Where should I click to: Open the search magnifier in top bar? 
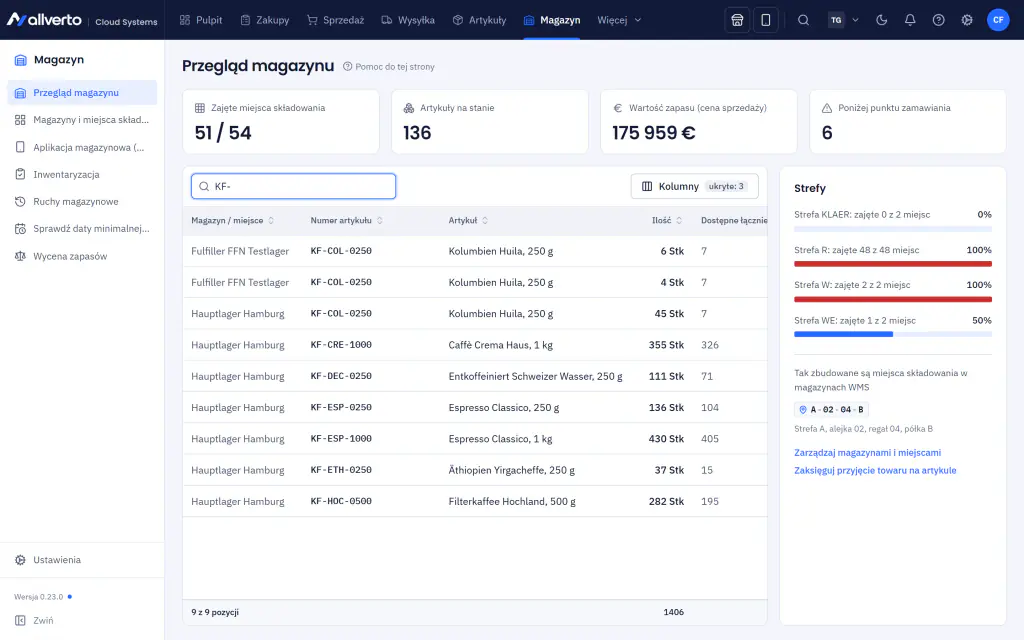click(x=803, y=20)
